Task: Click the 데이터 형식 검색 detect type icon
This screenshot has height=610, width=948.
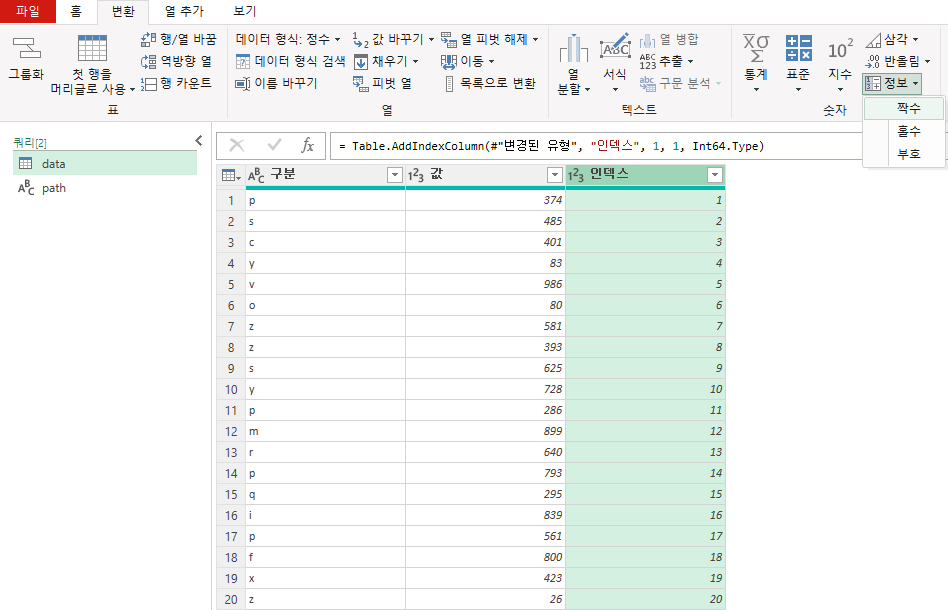Action: (x=242, y=61)
